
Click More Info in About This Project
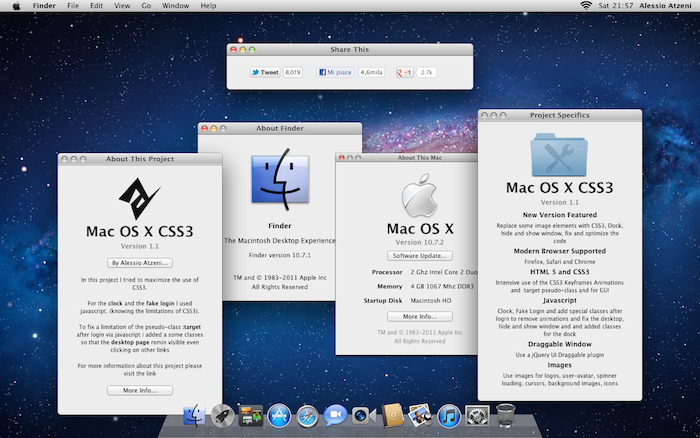[x=140, y=390]
